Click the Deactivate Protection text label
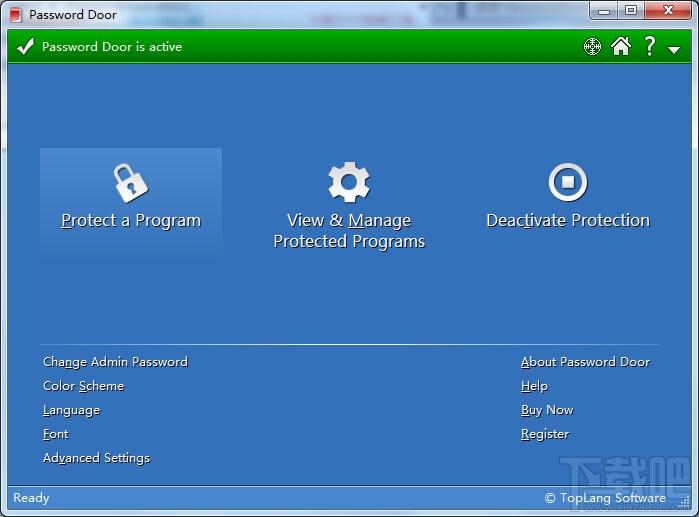699x517 pixels. coord(568,220)
